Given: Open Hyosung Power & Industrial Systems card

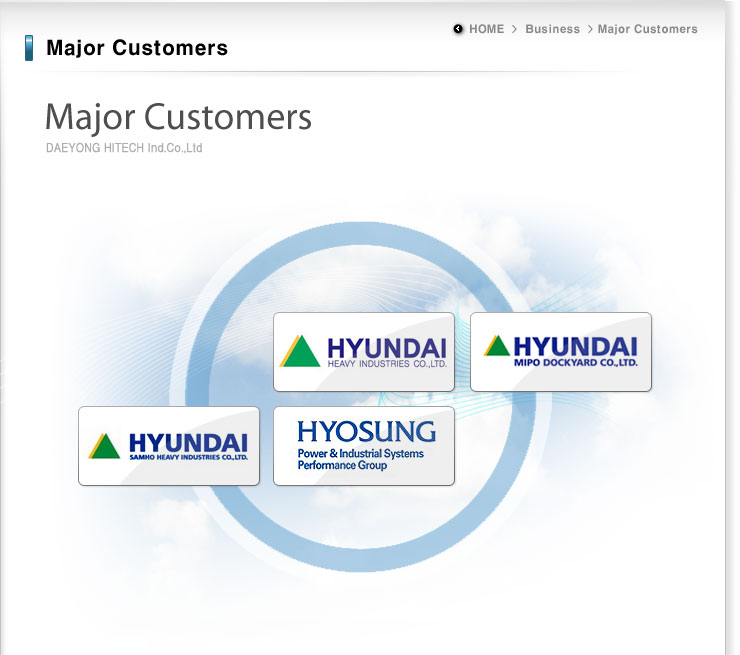Looking at the screenshot, I should point(364,446).
